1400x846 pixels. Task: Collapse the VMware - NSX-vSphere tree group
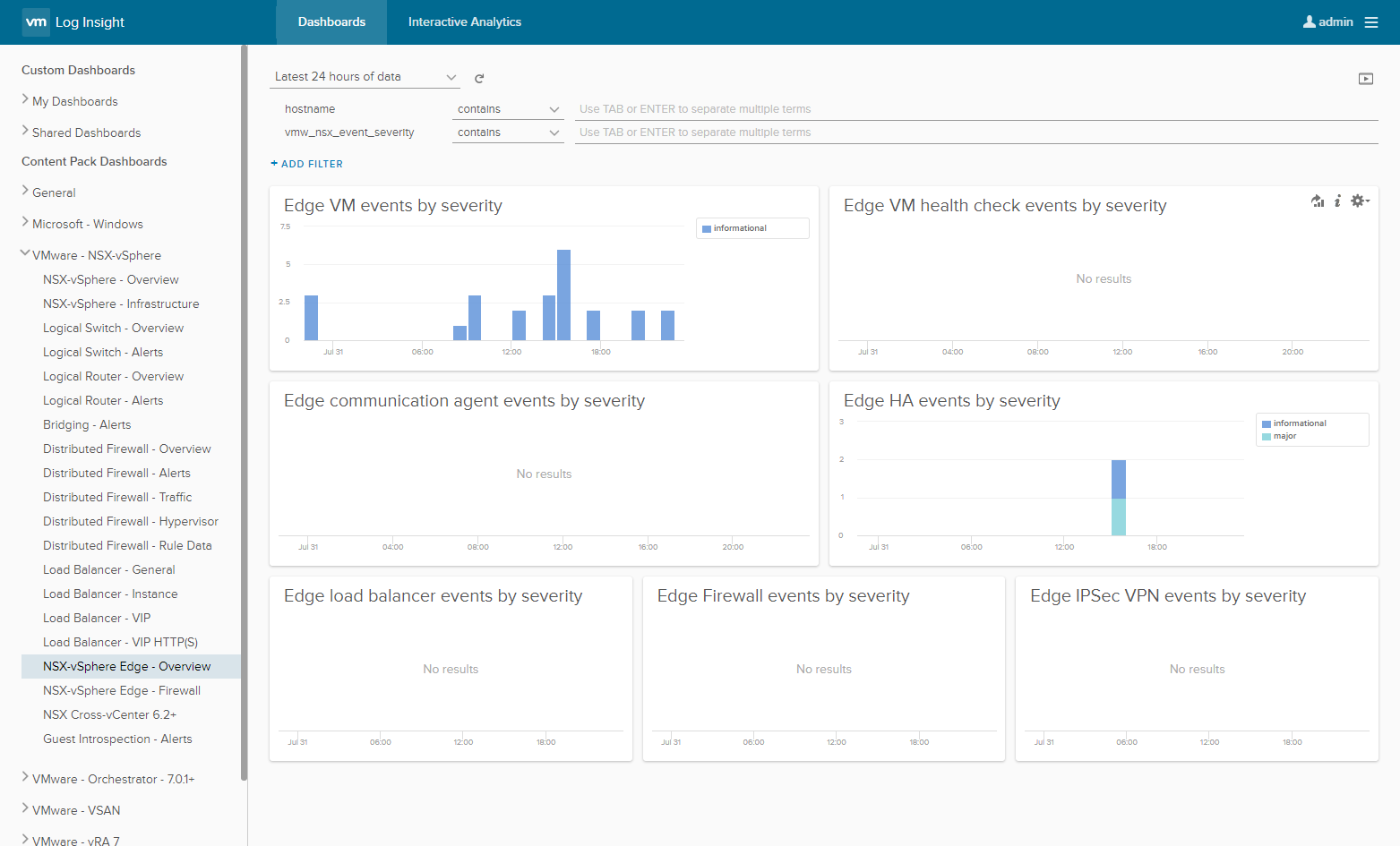(25, 254)
